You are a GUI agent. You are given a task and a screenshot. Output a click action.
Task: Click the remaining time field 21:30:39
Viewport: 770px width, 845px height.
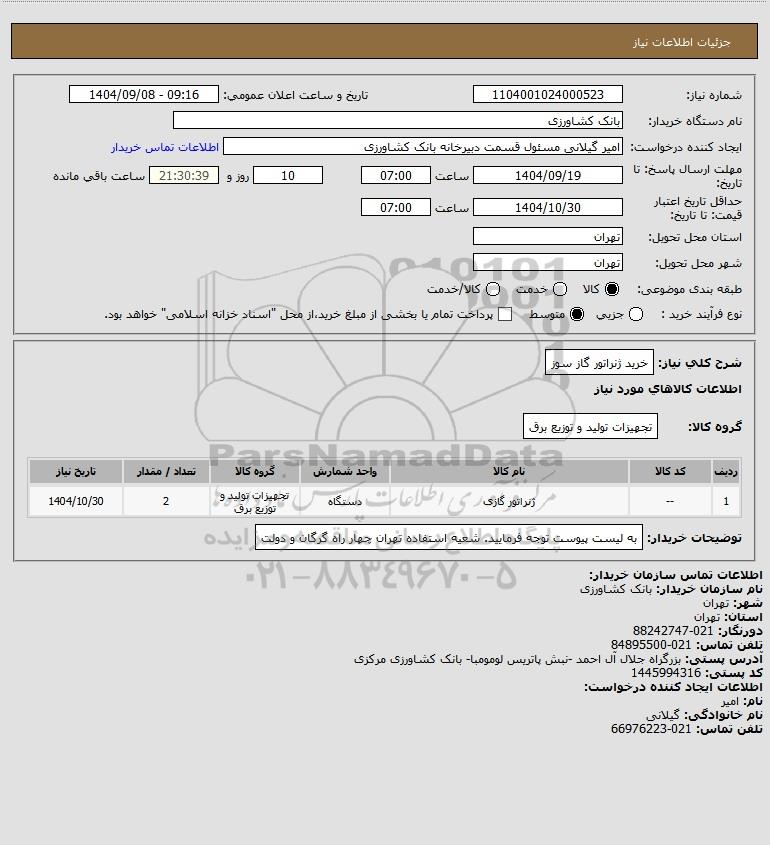click(184, 175)
